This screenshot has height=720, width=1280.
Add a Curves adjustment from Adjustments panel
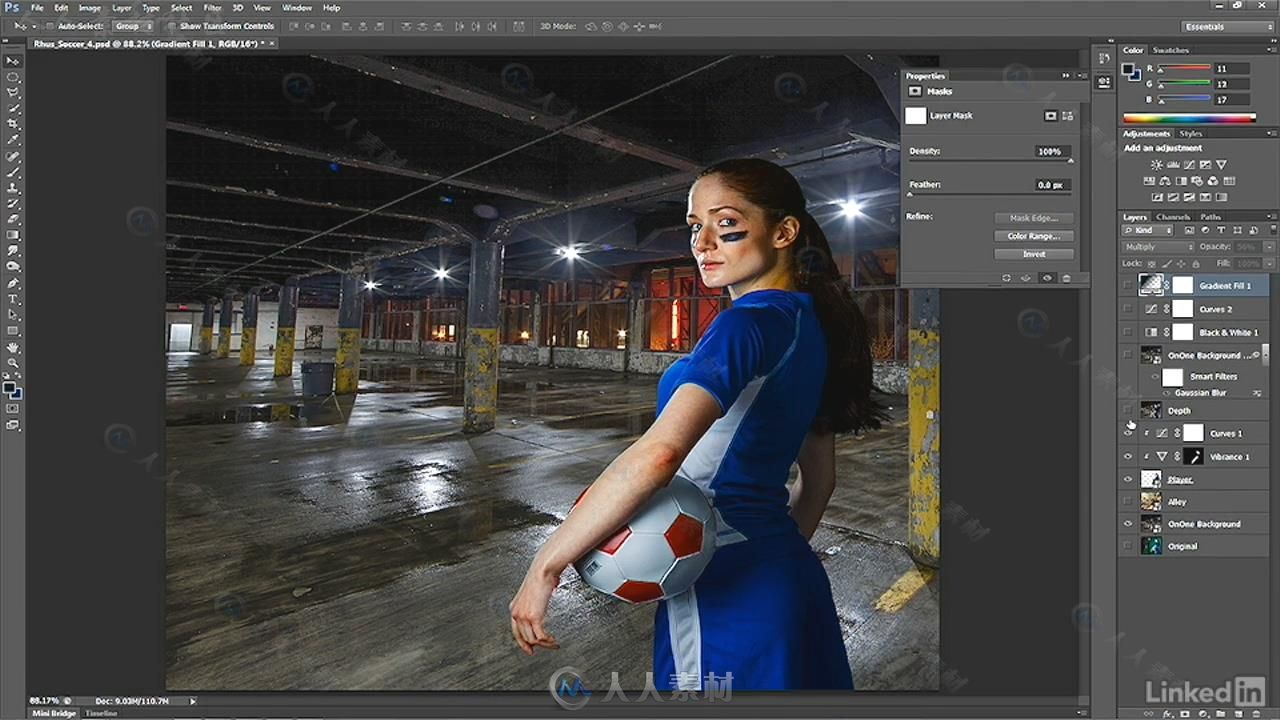(1189, 165)
